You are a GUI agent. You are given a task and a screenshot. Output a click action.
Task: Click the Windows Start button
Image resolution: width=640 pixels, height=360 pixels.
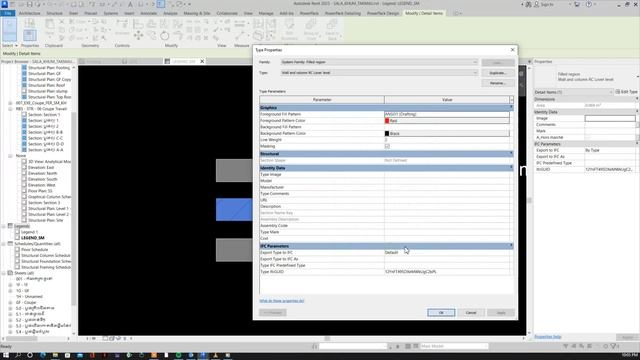point(6,356)
